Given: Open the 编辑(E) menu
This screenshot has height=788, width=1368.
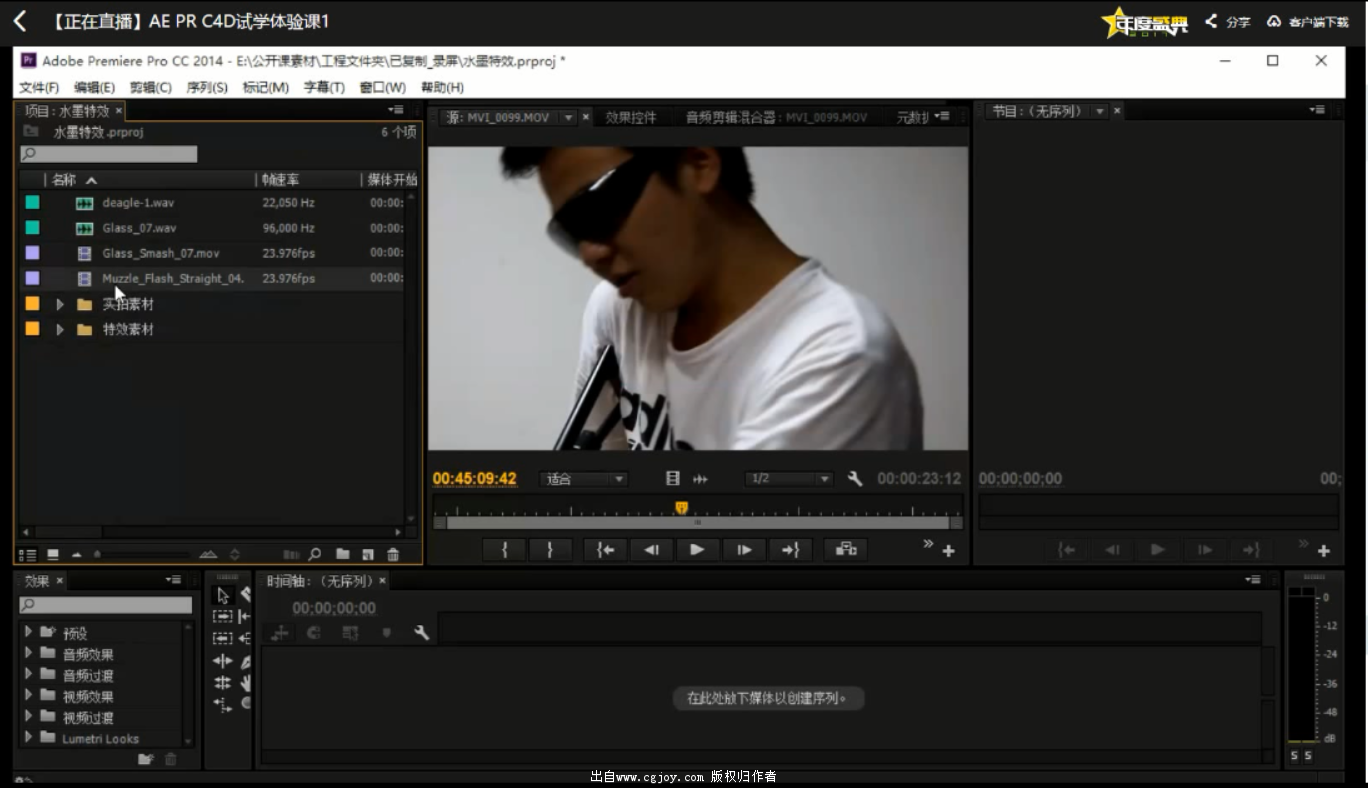Looking at the screenshot, I should point(94,87).
